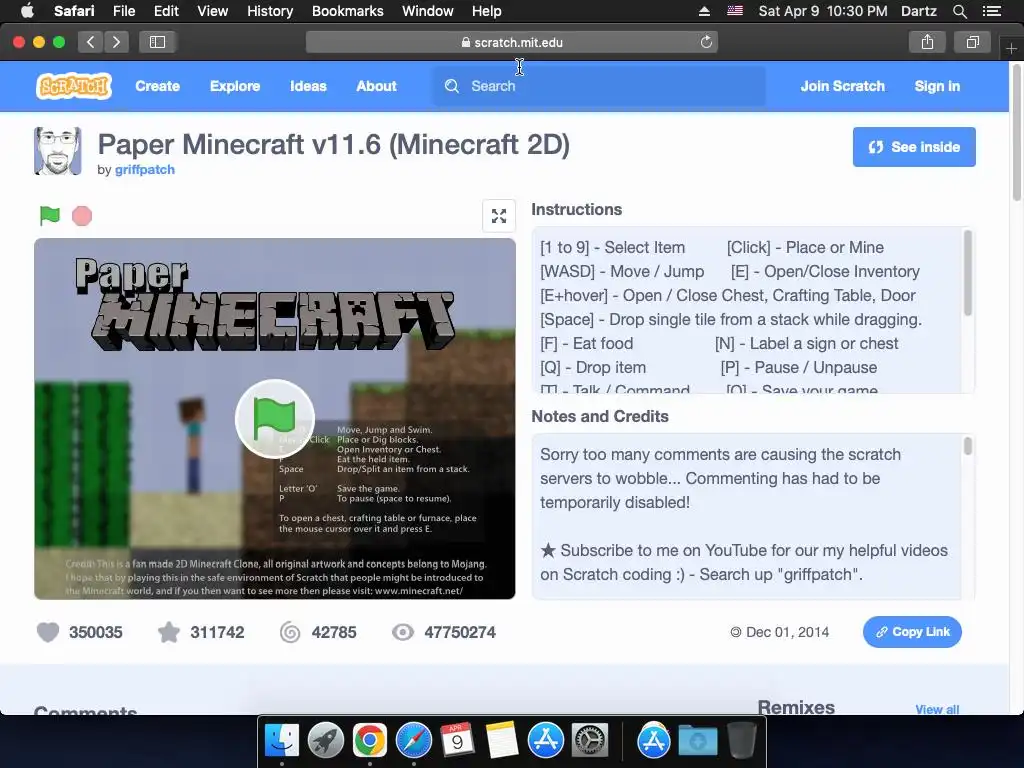The width and height of the screenshot is (1024, 768).
Task: Open the Dartz user menu
Action: coord(919,11)
